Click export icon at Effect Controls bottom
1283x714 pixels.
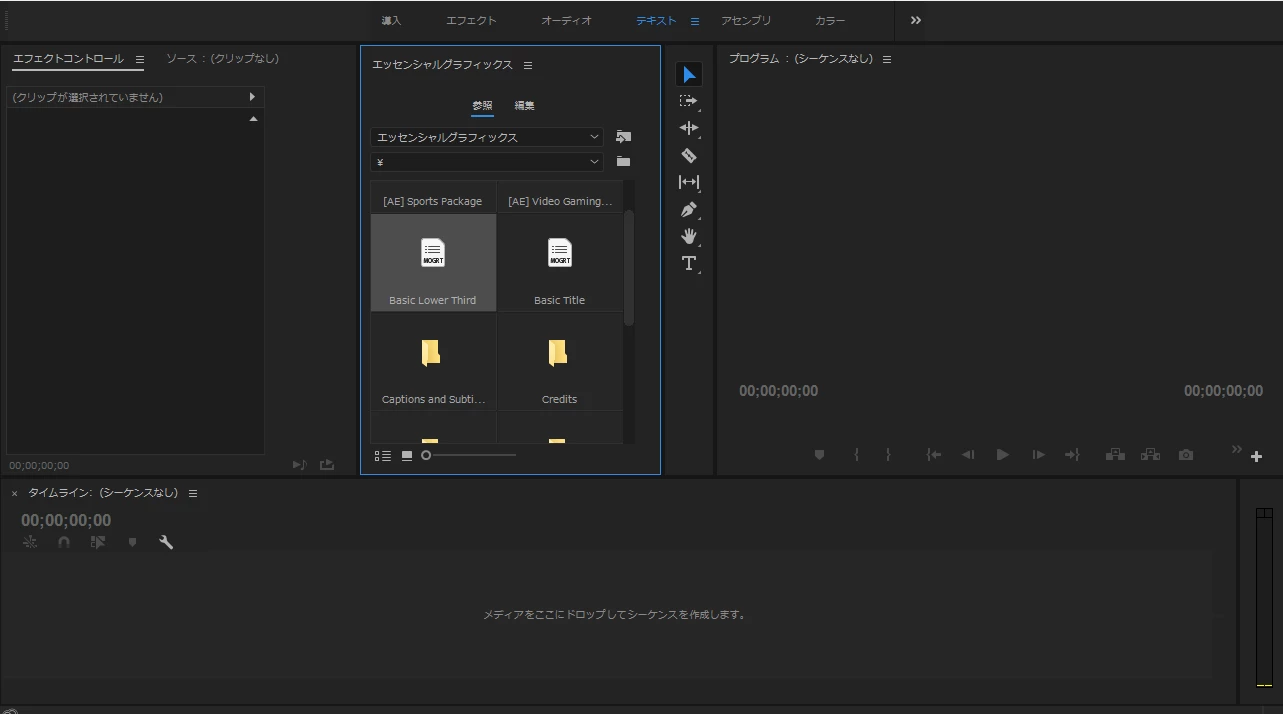coord(327,465)
